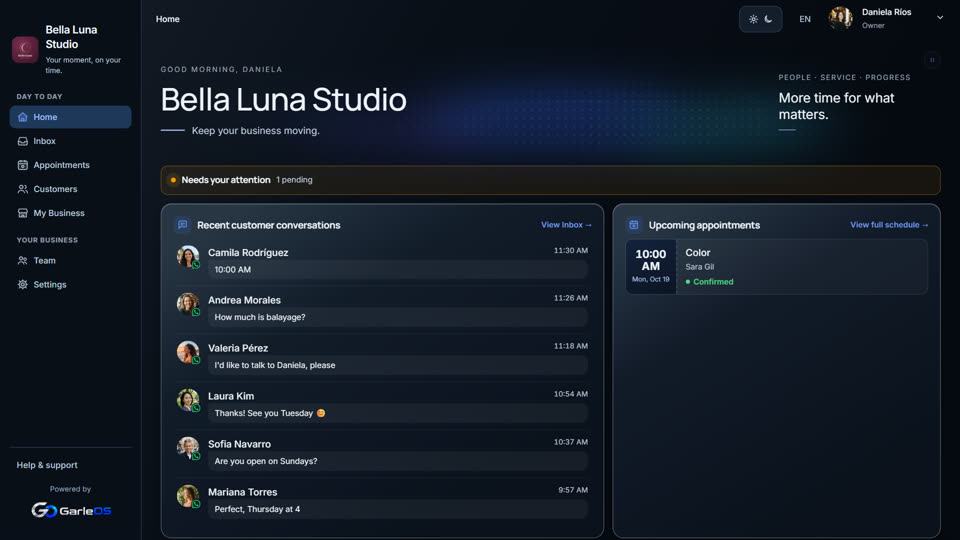This screenshot has width=960, height=540.
Task: Click the 9:57 AM timestamp
Action: [573, 490]
